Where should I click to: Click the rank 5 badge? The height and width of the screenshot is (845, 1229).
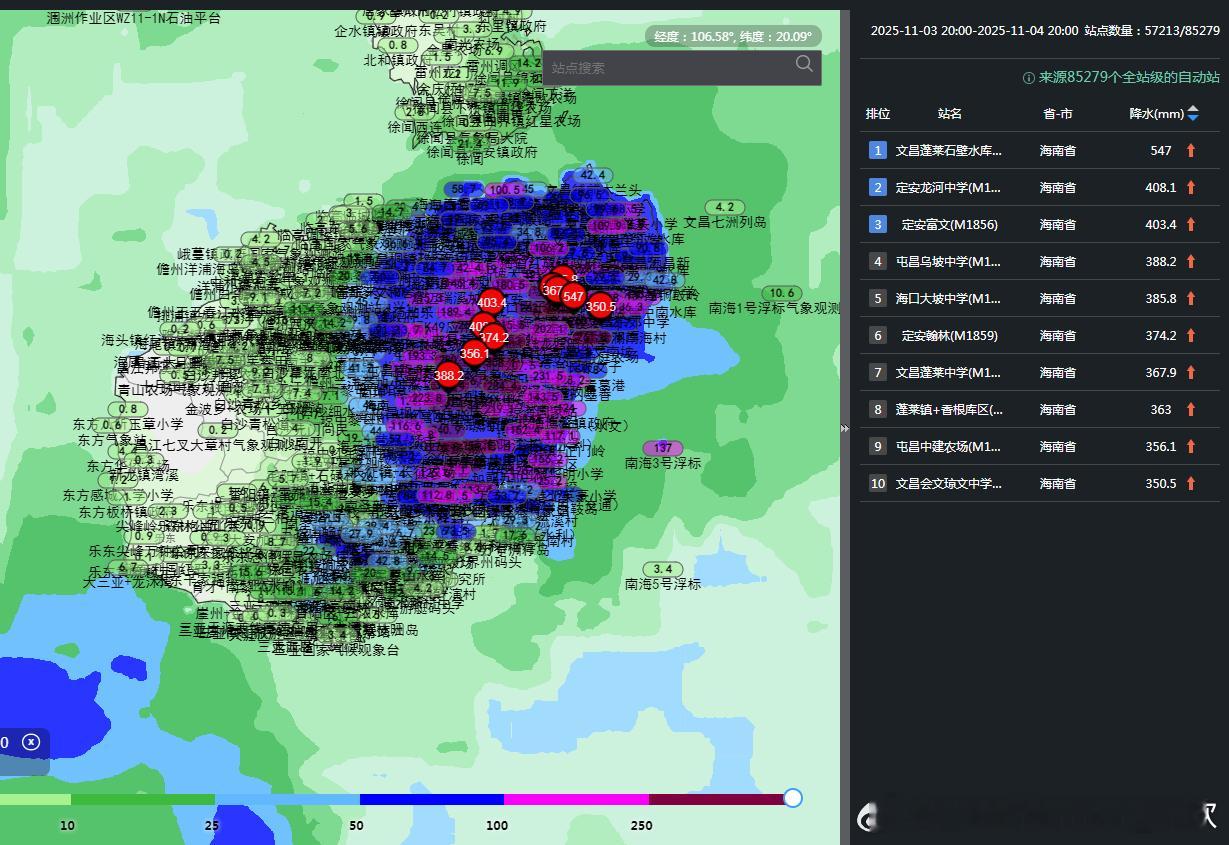[x=877, y=298]
